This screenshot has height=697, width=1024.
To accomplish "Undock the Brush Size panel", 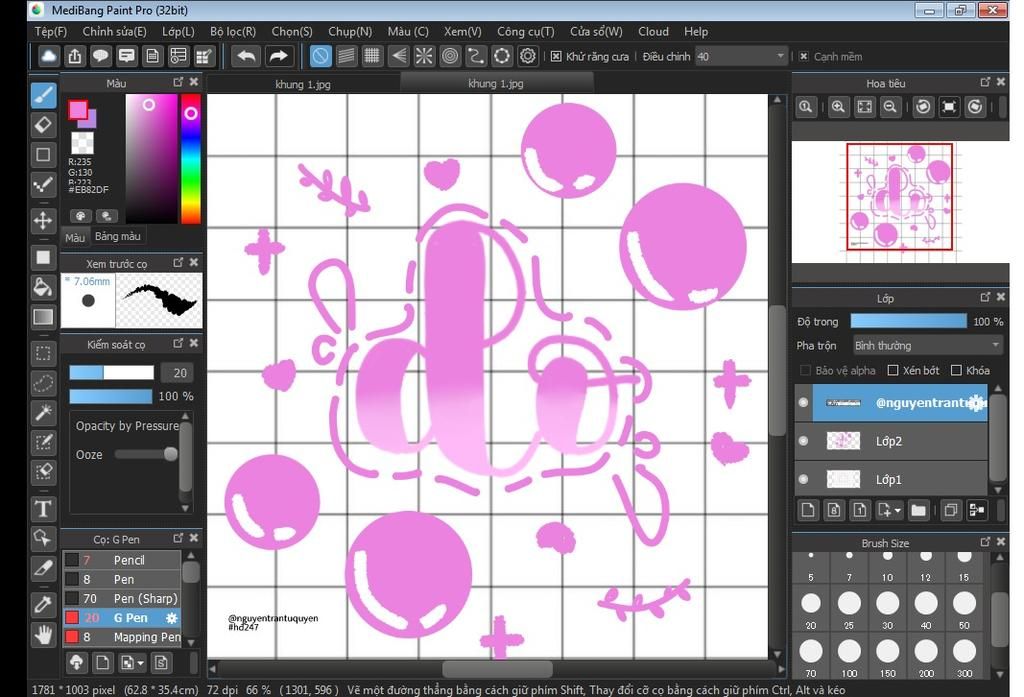I will [x=985, y=542].
